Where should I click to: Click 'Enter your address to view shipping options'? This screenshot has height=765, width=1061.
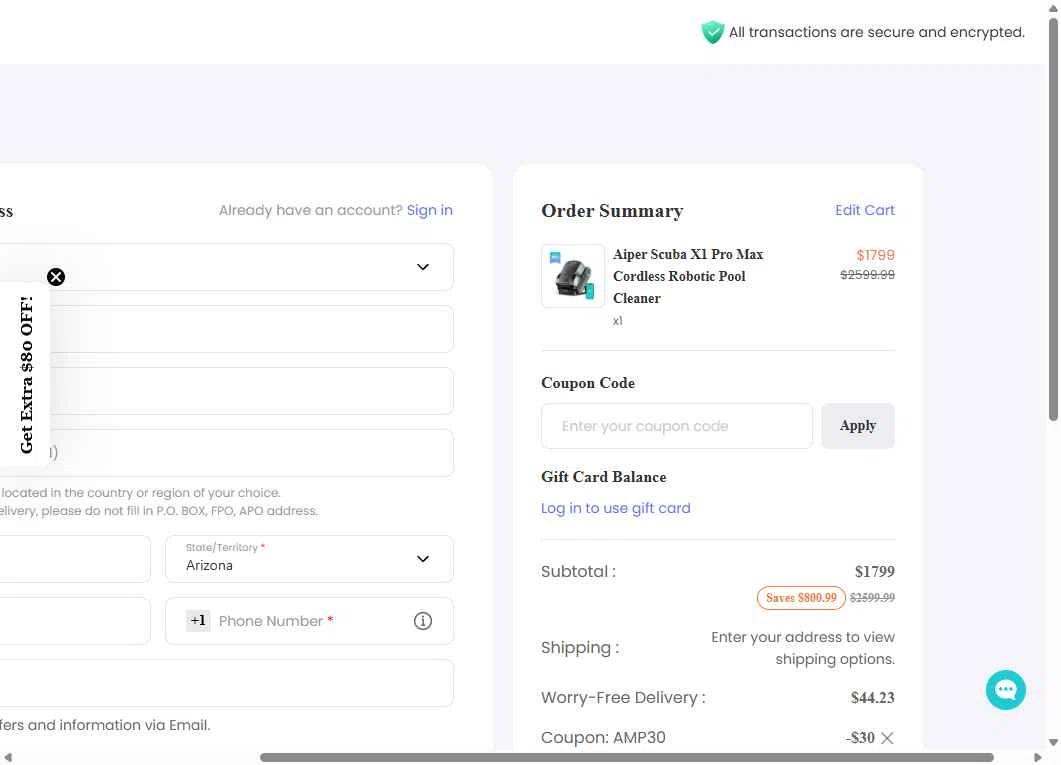(803, 648)
